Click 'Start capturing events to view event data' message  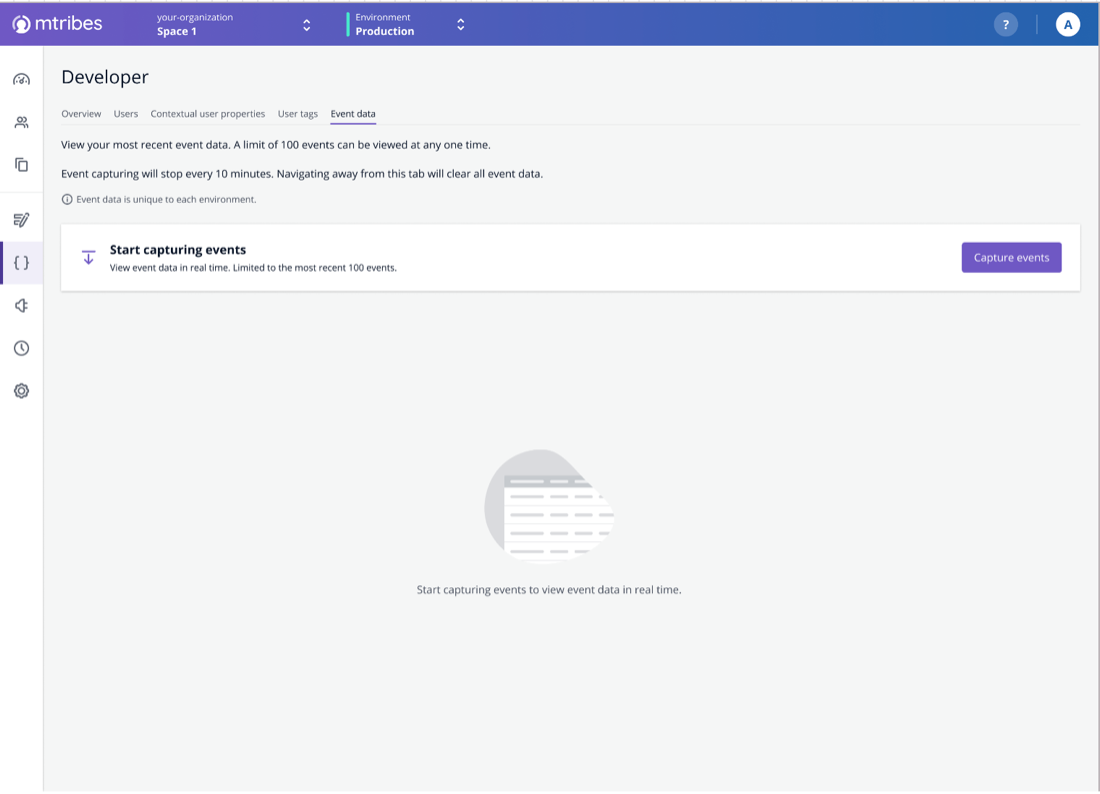coord(549,590)
